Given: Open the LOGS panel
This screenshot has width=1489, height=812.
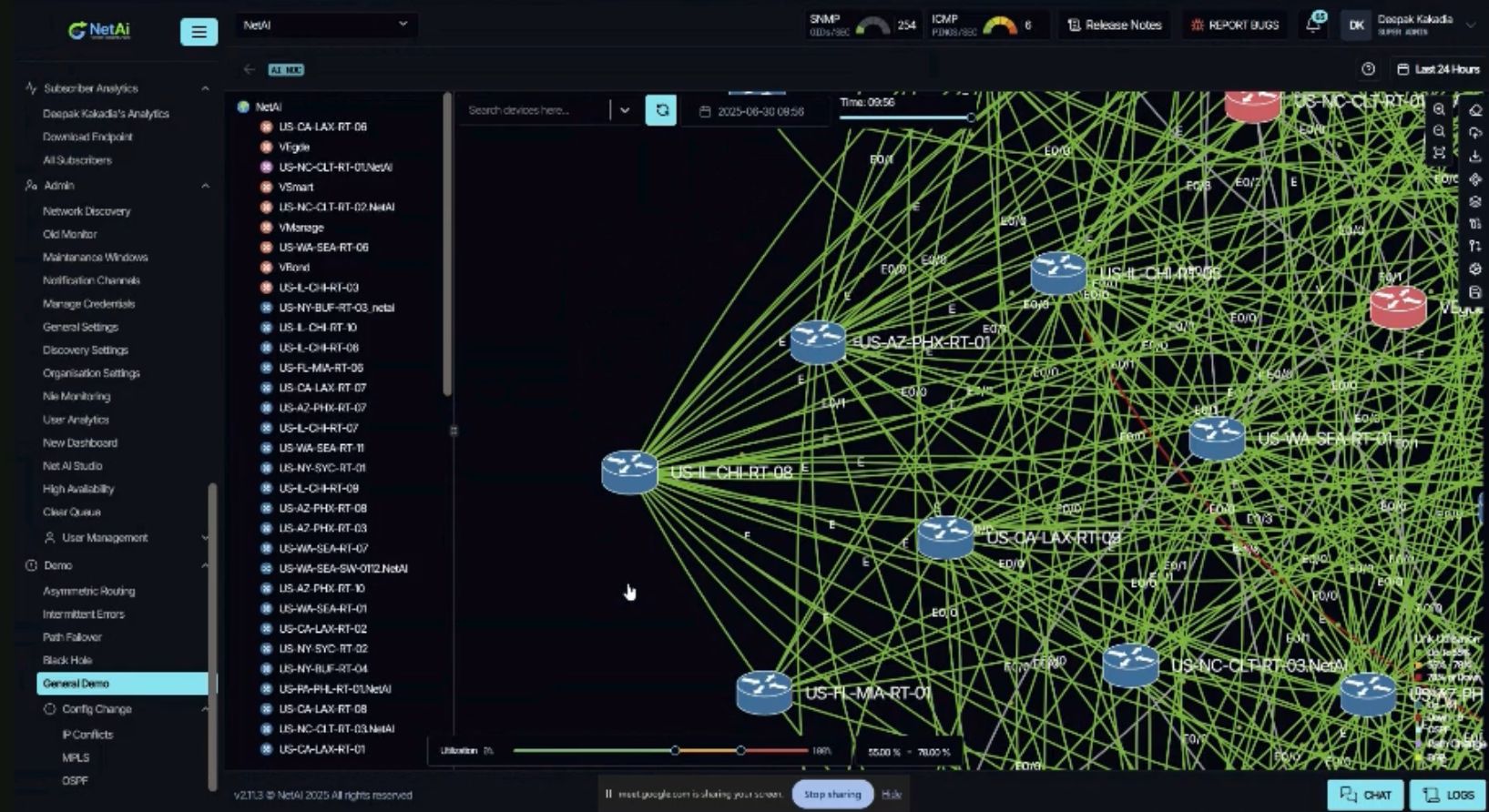Looking at the screenshot, I should (1448, 795).
